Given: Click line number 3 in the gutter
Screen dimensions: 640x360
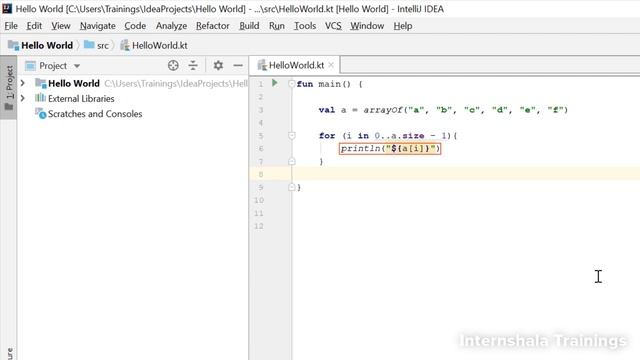Looking at the screenshot, I should [260, 110].
